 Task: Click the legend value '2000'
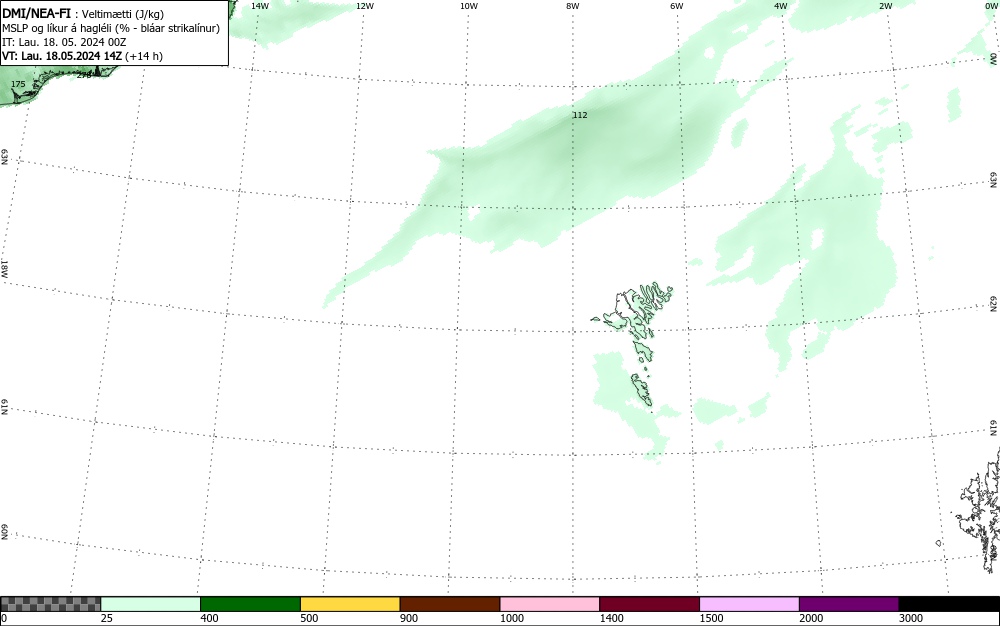pyautogui.click(x=811, y=618)
